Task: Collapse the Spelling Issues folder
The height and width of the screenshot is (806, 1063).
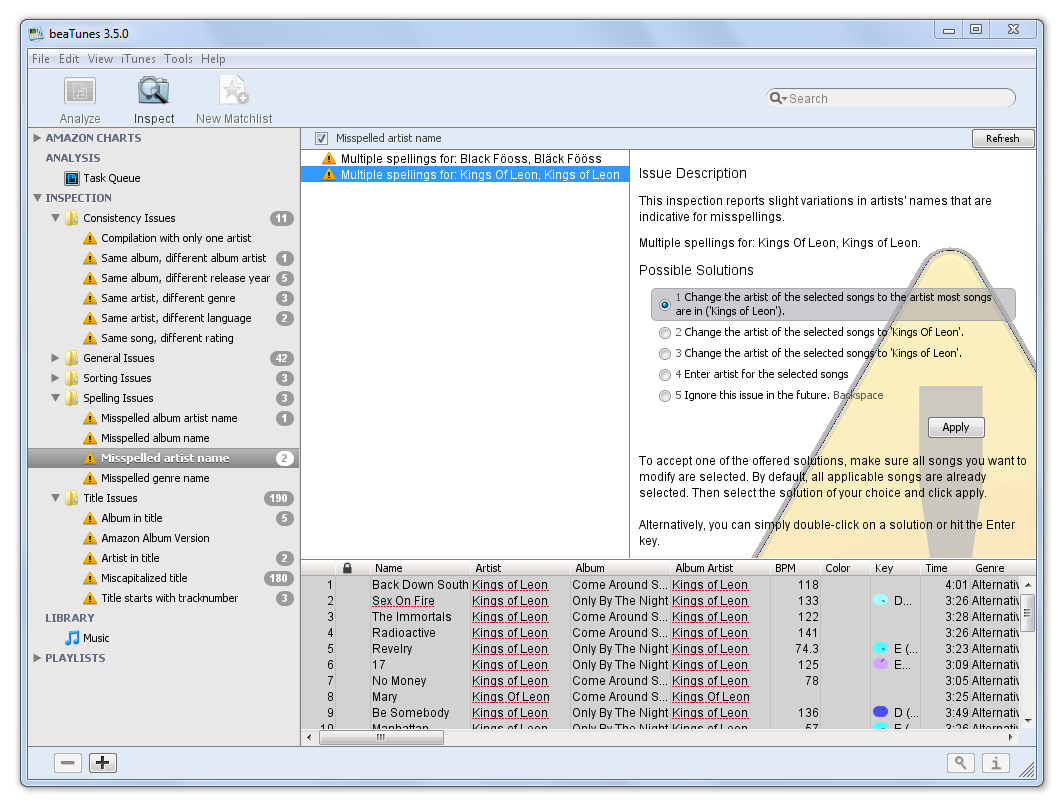Action: click(56, 398)
